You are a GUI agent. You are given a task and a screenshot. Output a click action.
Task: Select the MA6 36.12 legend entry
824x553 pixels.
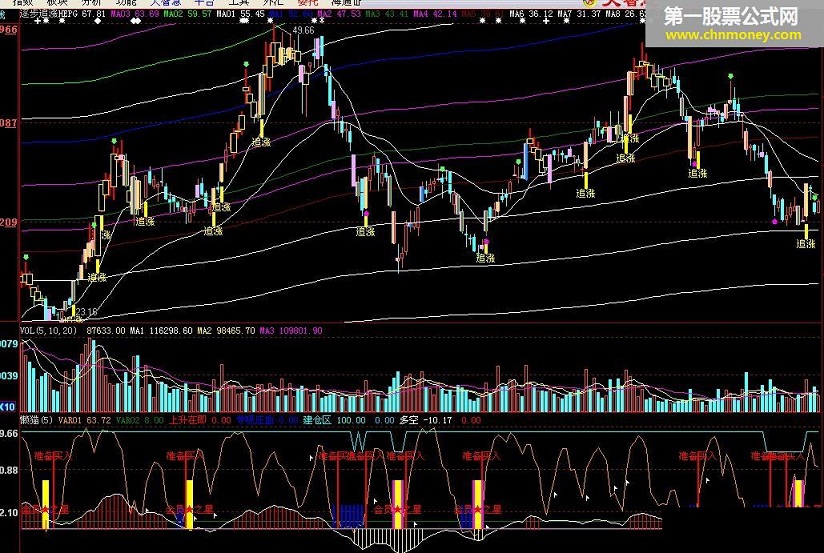click(531, 14)
